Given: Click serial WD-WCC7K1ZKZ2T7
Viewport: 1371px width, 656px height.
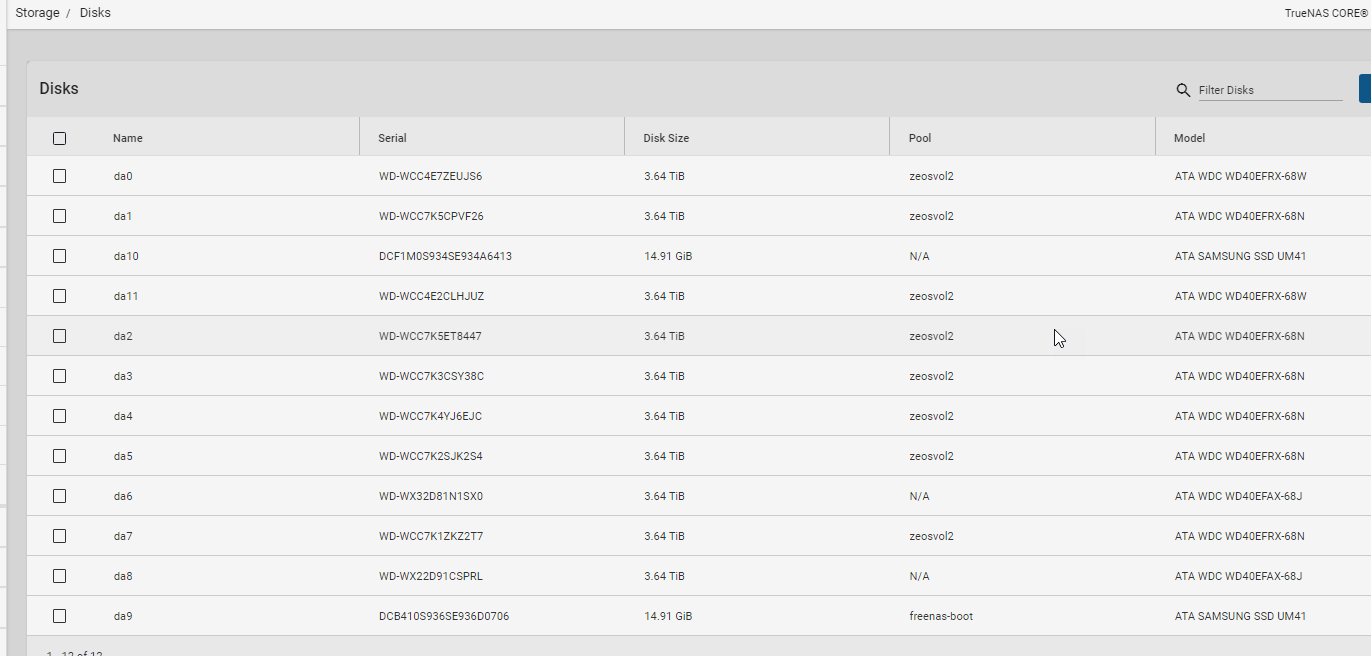Looking at the screenshot, I should [x=431, y=536].
